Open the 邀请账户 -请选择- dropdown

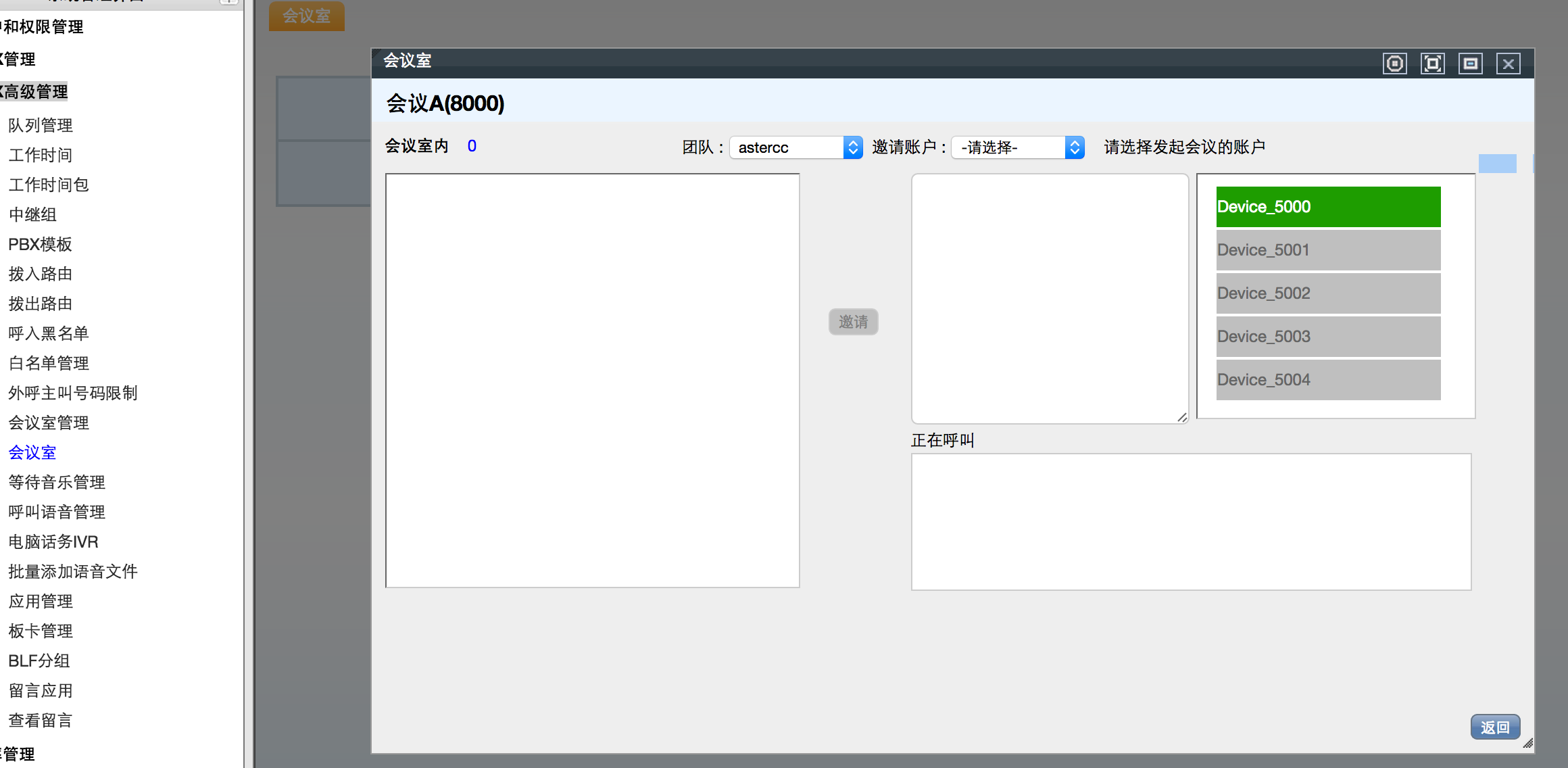[x=1017, y=147]
